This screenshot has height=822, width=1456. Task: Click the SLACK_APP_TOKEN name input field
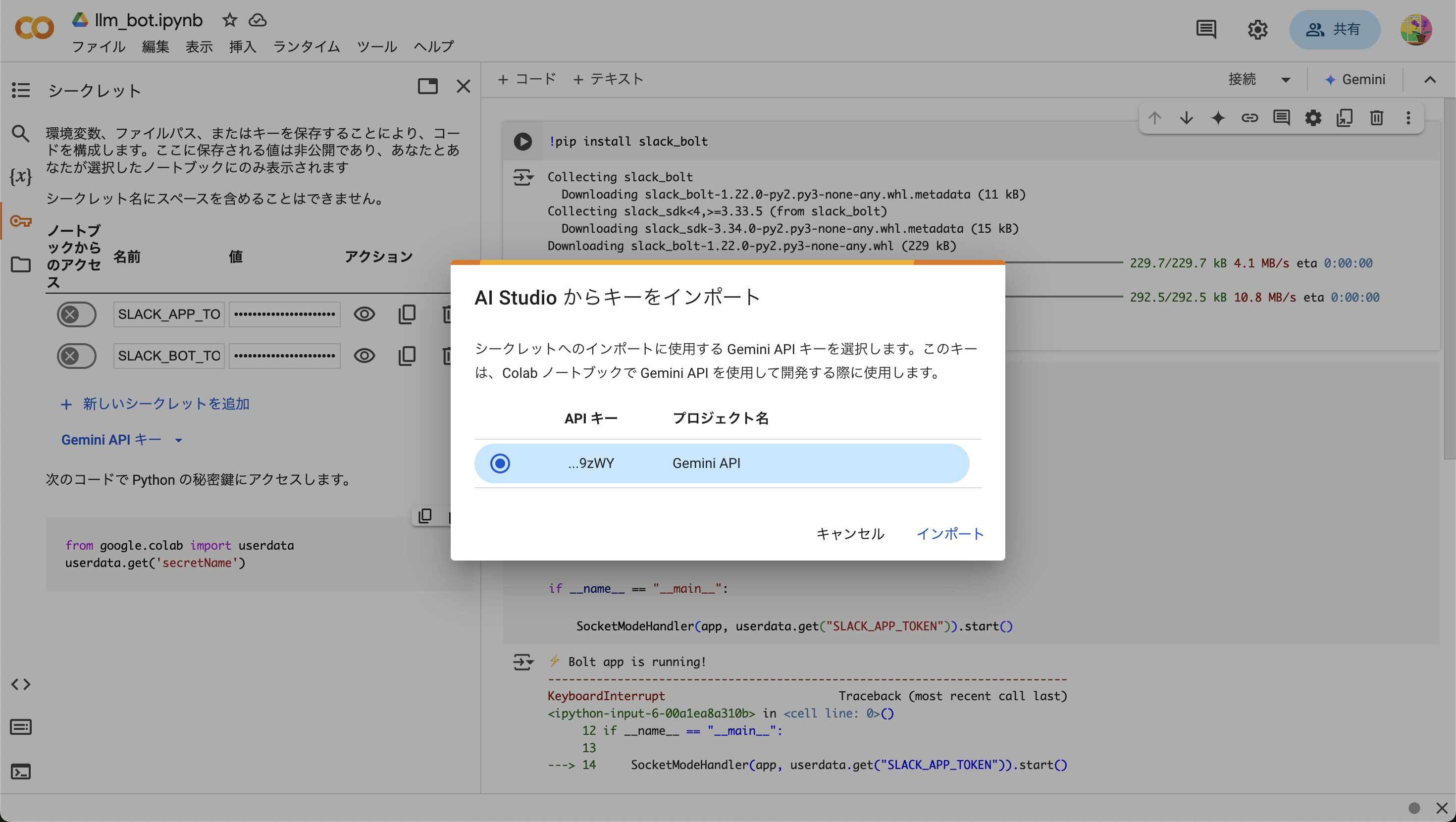pos(168,314)
